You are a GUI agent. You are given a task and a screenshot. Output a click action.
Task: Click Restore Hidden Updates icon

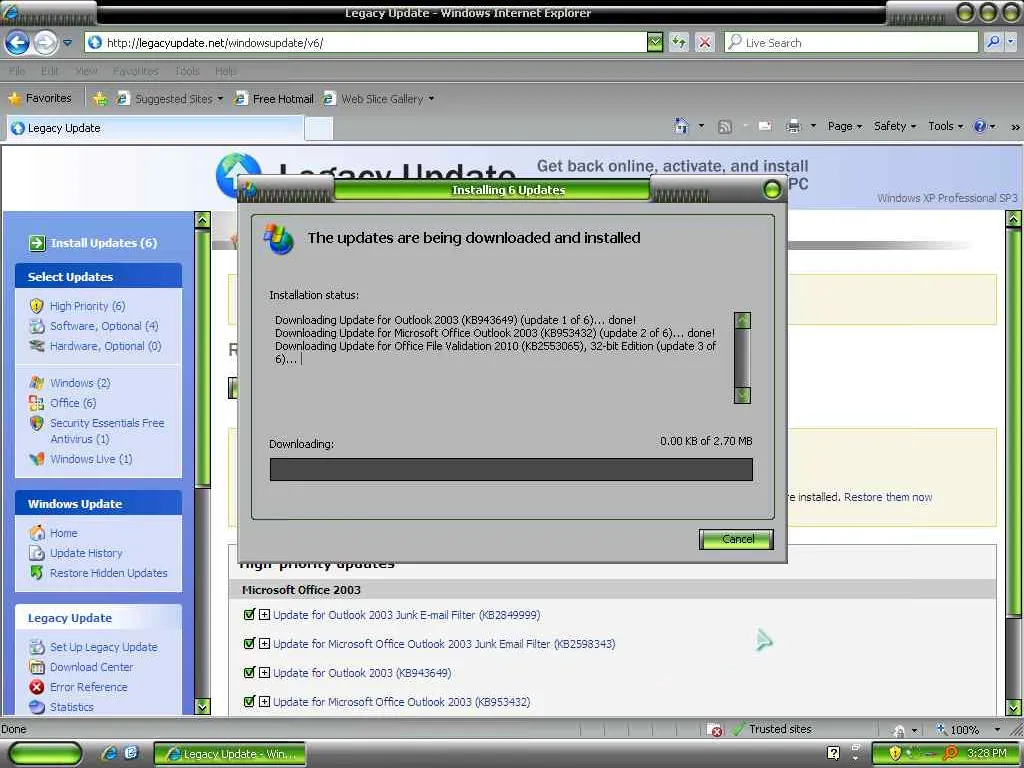(37, 573)
